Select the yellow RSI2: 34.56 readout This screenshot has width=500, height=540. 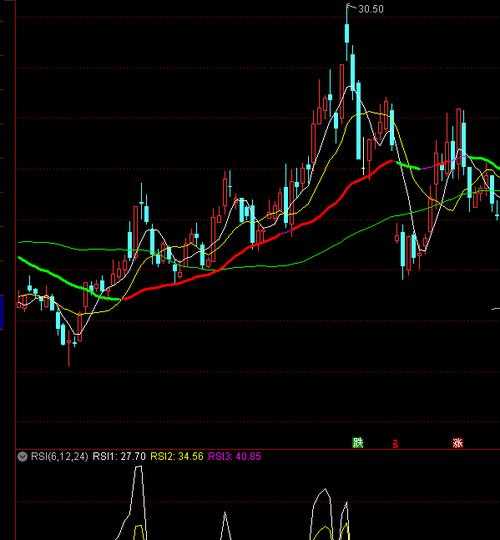point(177,457)
